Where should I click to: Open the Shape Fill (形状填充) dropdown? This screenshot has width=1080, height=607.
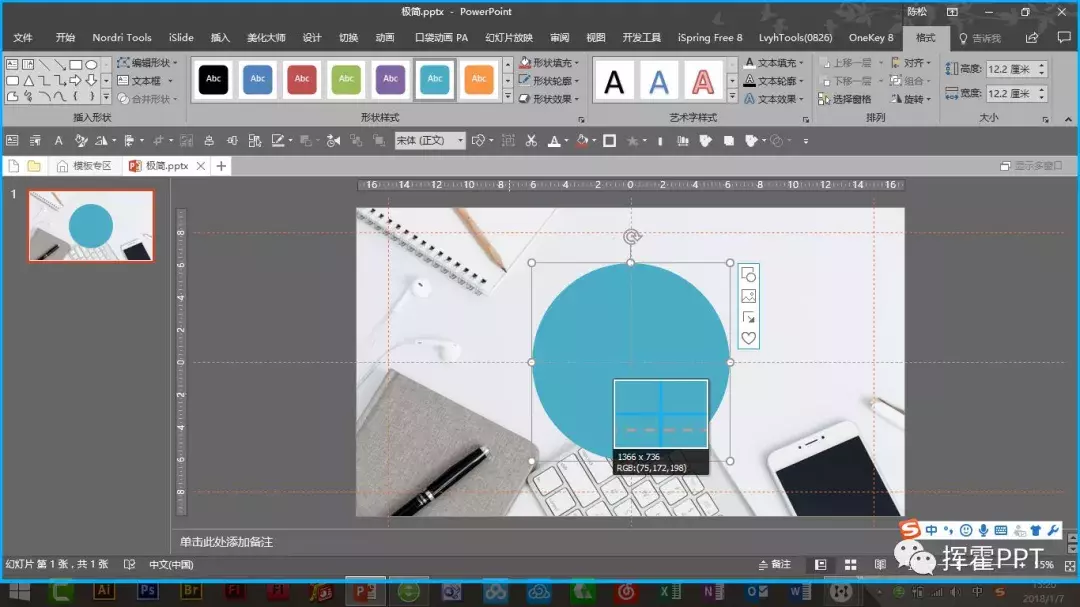click(x=549, y=63)
